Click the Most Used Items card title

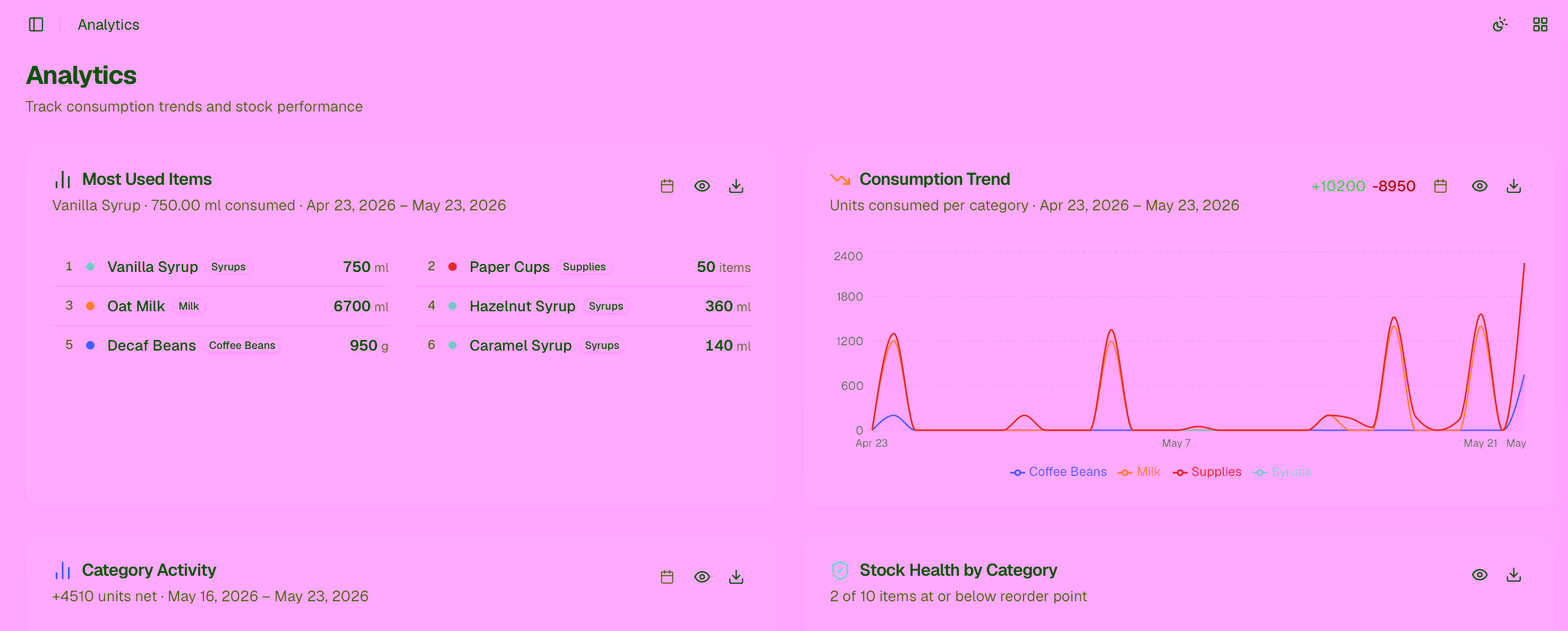click(x=147, y=179)
